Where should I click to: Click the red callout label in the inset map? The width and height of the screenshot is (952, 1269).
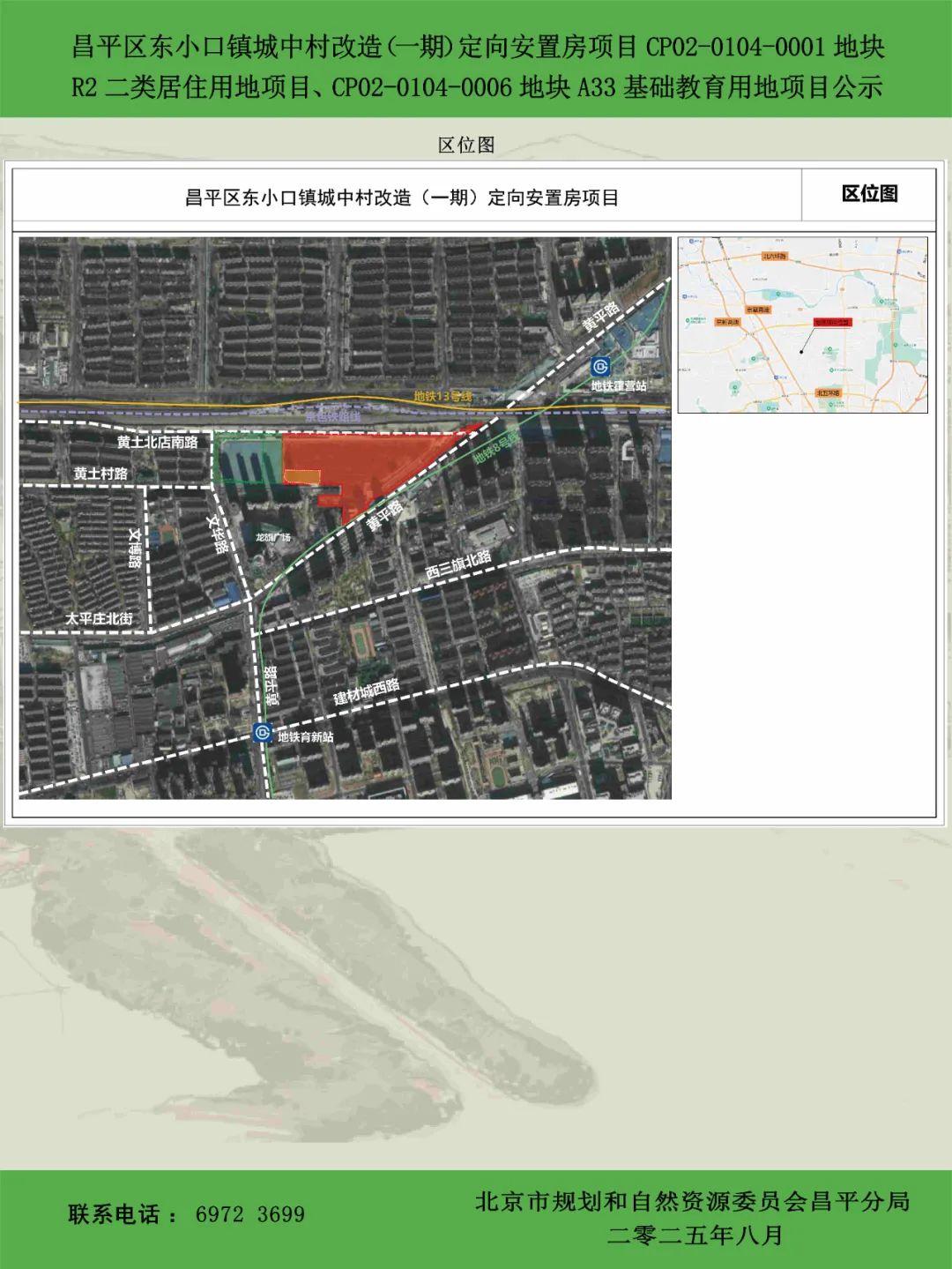tap(832, 323)
